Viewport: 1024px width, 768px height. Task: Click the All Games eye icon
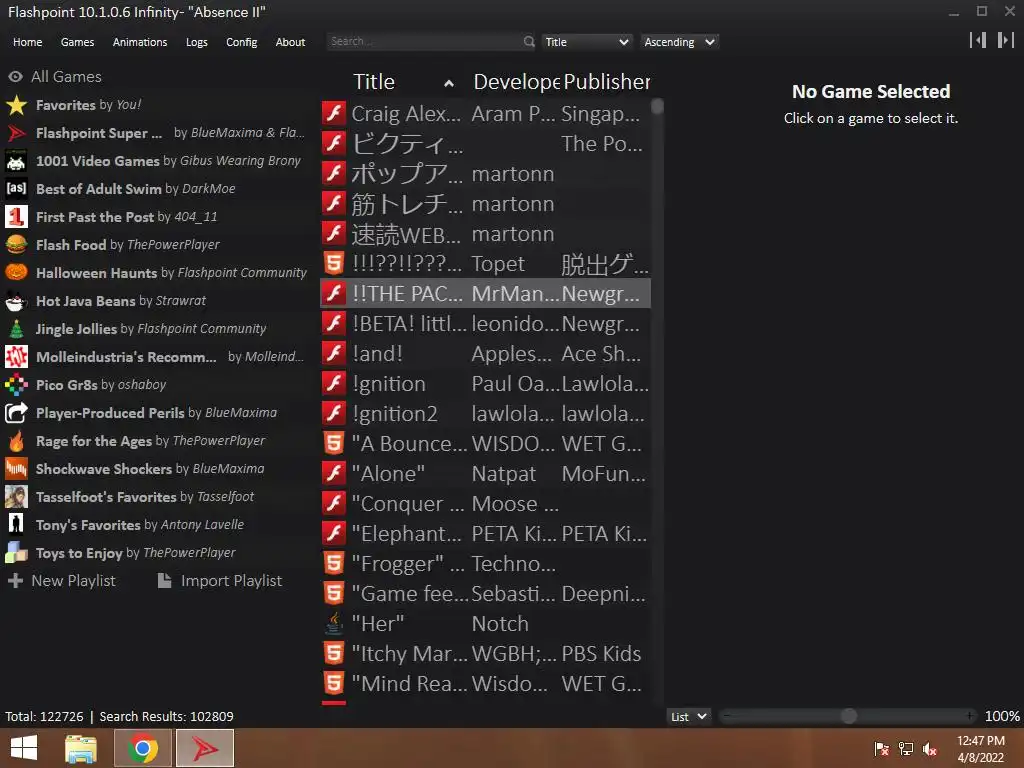(x=15, y=76)
